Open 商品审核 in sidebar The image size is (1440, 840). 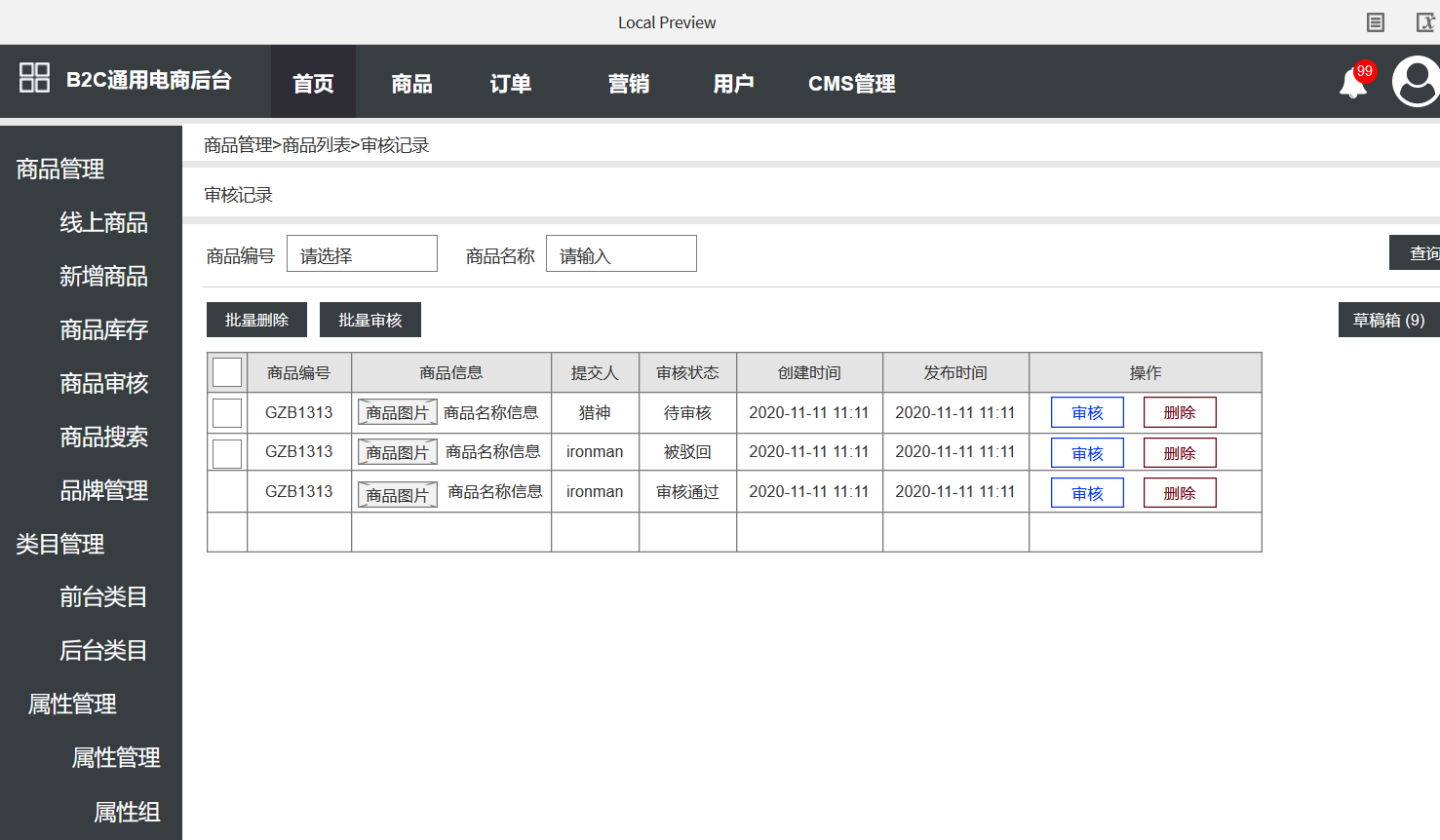(x=104, y=383)
